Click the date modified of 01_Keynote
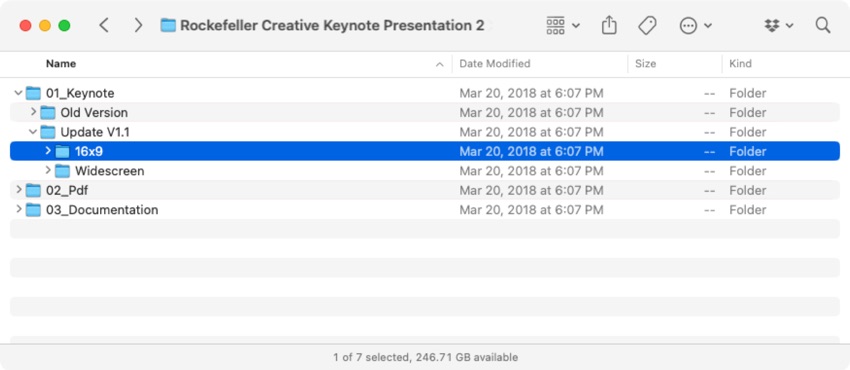Image resolution: width=850 pixels, height=370 pixels. (531, 93)
